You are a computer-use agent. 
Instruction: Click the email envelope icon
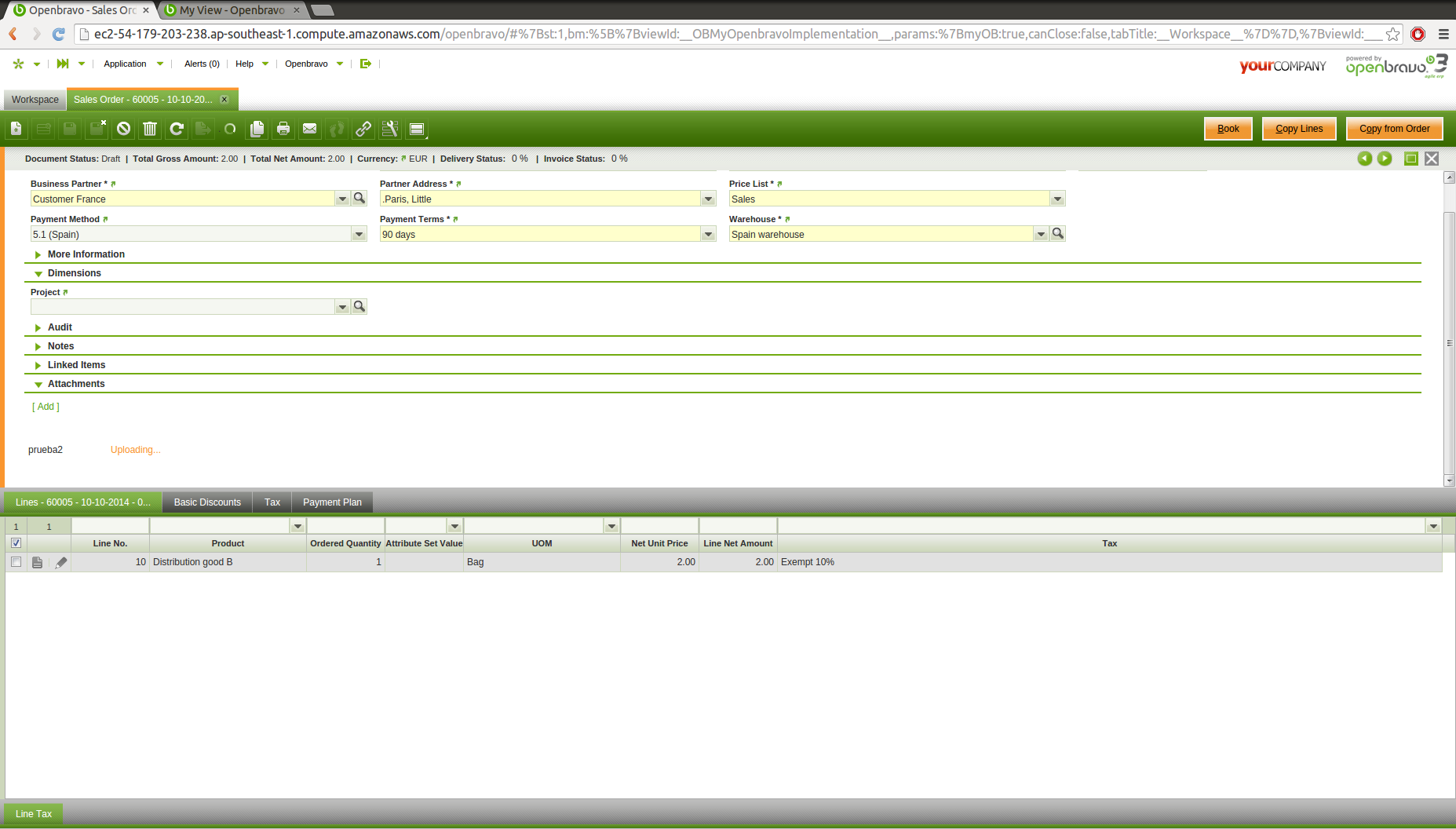[x=310, y=129]
